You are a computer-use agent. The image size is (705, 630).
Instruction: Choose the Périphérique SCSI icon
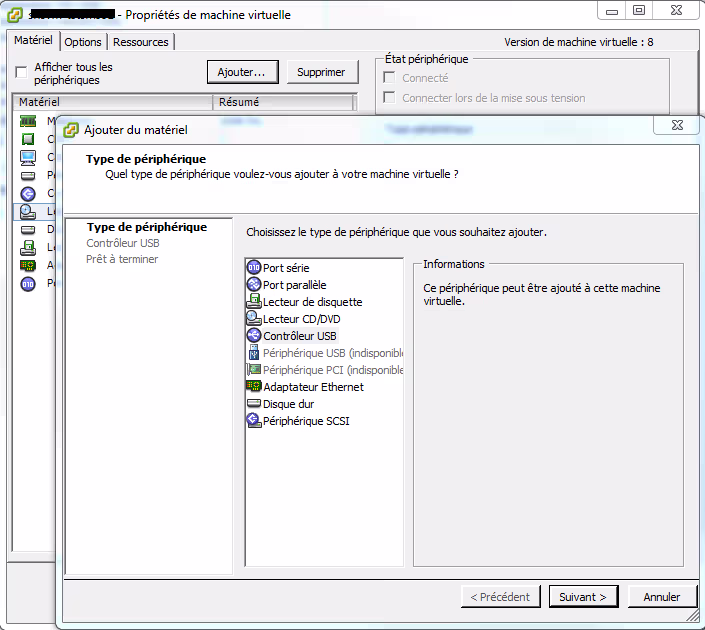(x=254, y=421)
